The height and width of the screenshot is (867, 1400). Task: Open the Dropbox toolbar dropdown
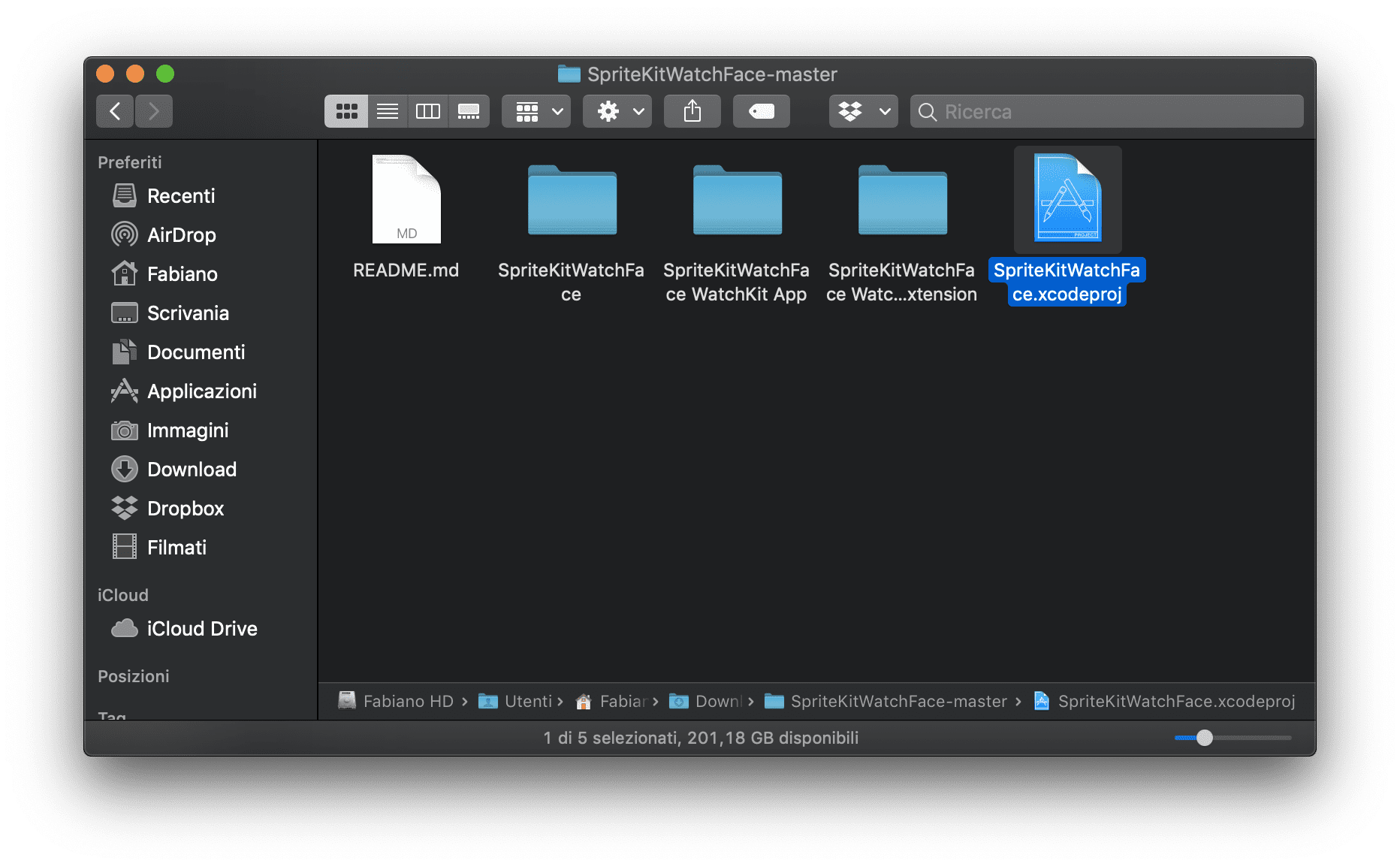point(863,111)
